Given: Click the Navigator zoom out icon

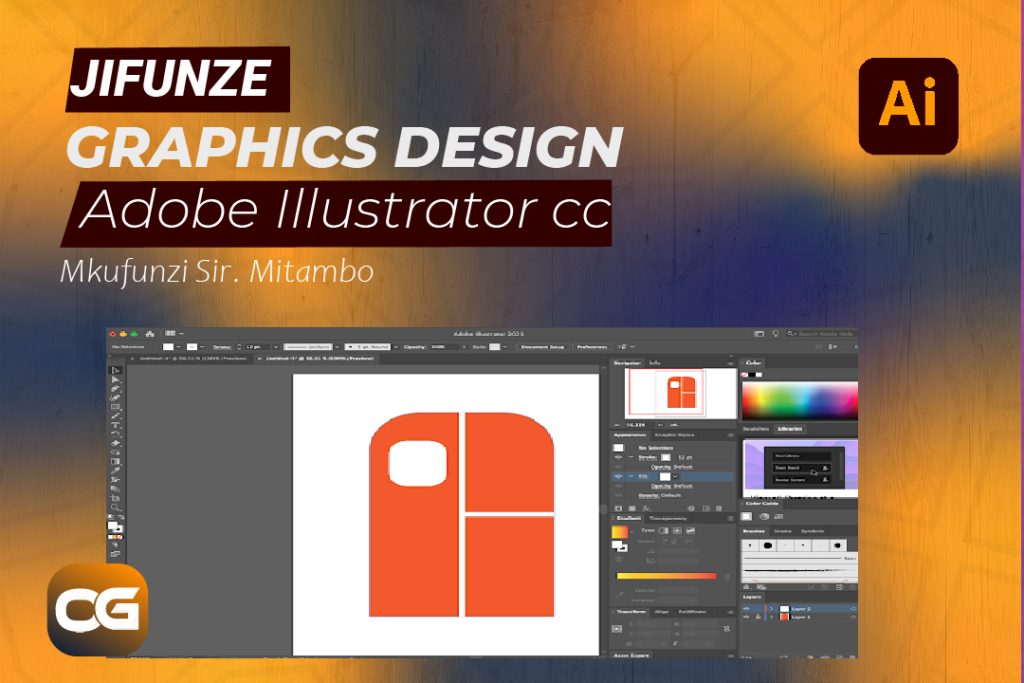Looking at the screenshot, I should click(x=618, y=425).
